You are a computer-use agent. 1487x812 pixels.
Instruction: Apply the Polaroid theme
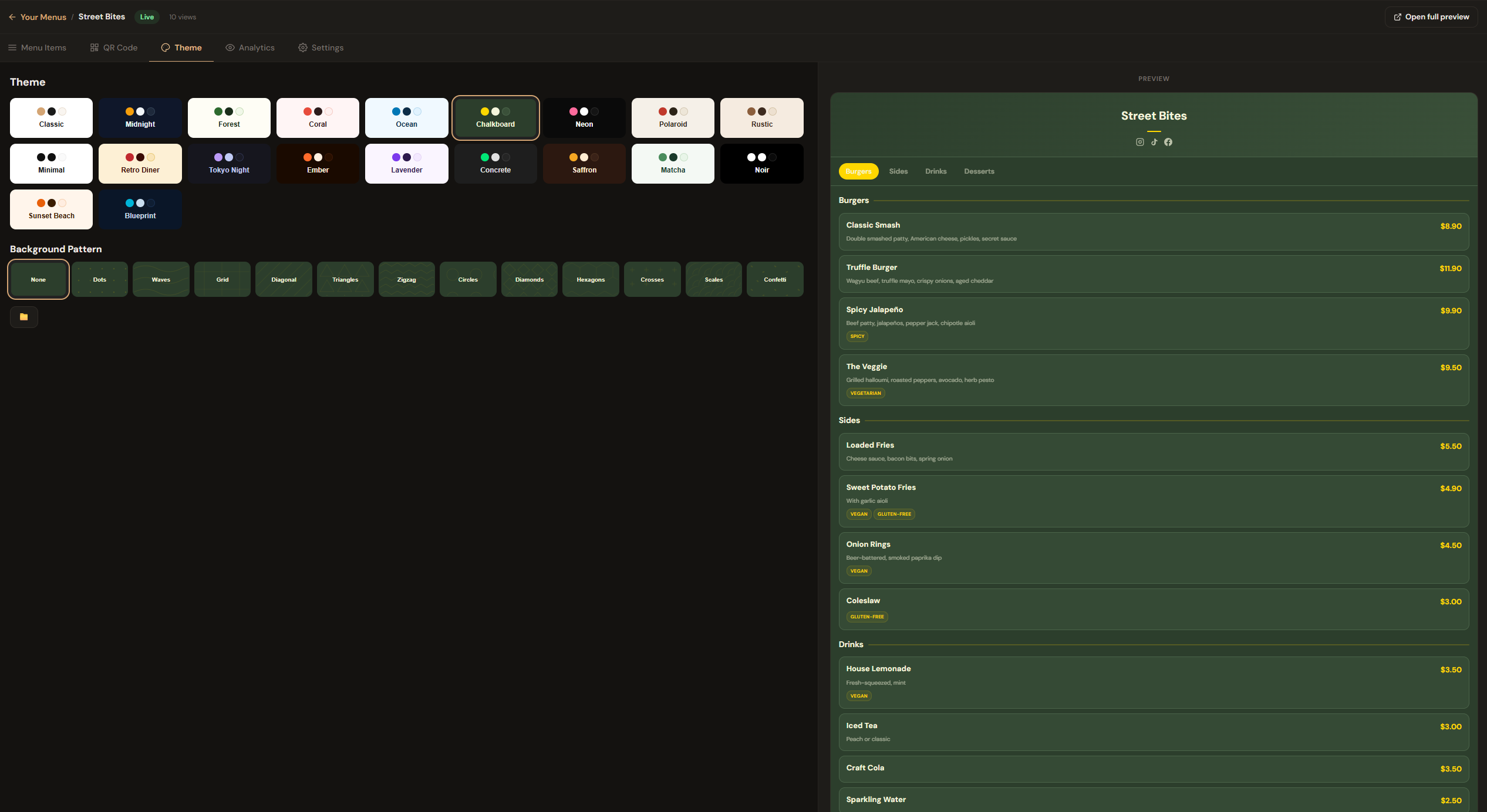(x=673, y=118)
